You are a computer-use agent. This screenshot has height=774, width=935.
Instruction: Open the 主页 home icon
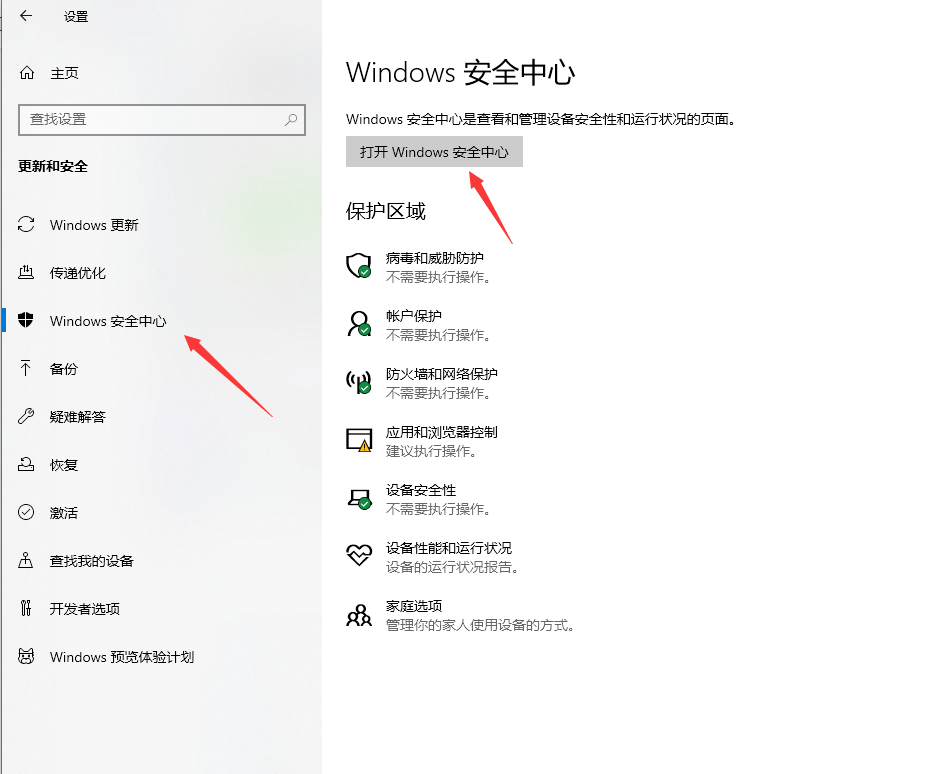pyautogui.click(x=27, y=73)
